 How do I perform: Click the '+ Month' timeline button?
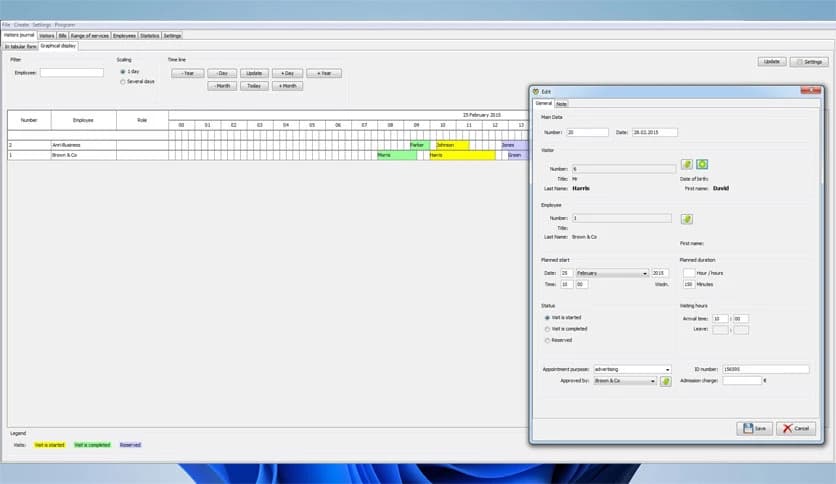click(287, 86)
